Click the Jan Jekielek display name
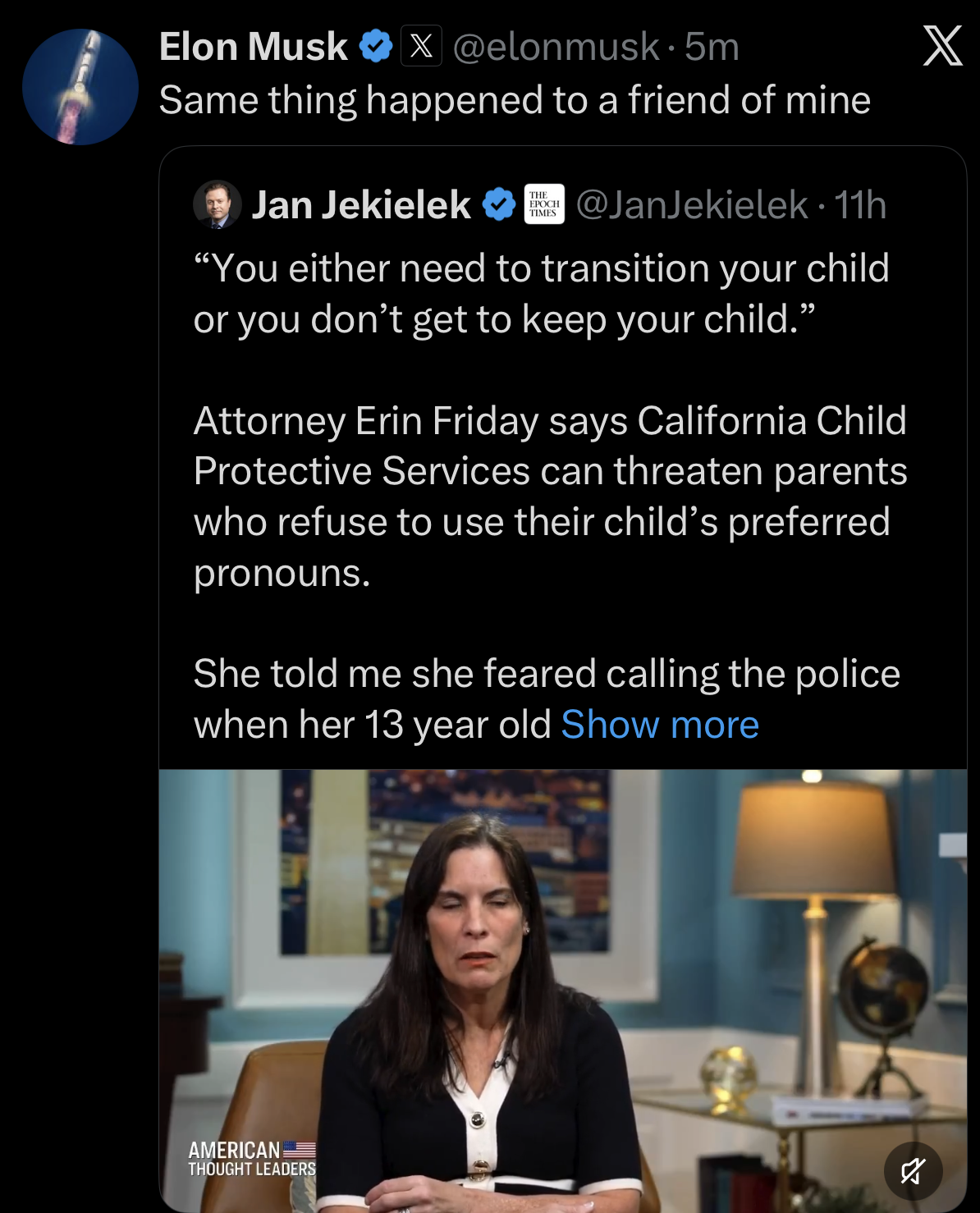The height and width of the screenshot is (1213, 980). pos(361,205)
